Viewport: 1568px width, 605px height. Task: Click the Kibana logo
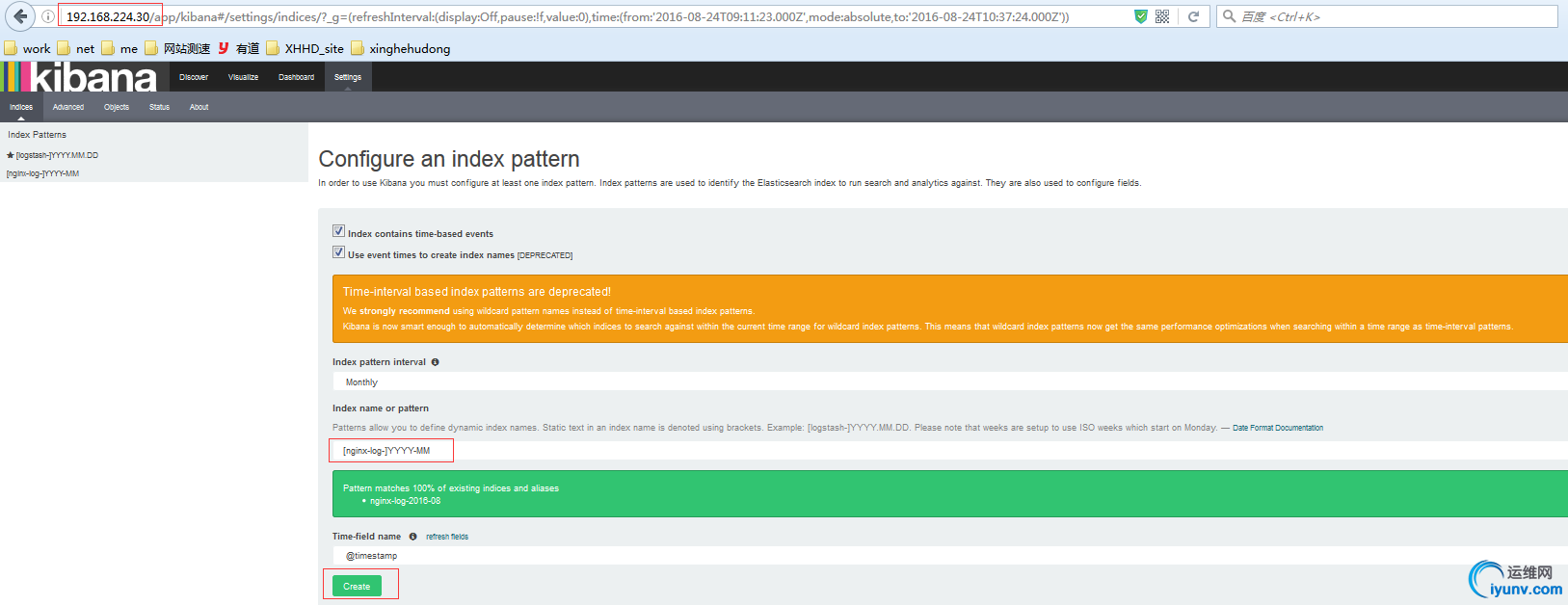coord(80,77)
